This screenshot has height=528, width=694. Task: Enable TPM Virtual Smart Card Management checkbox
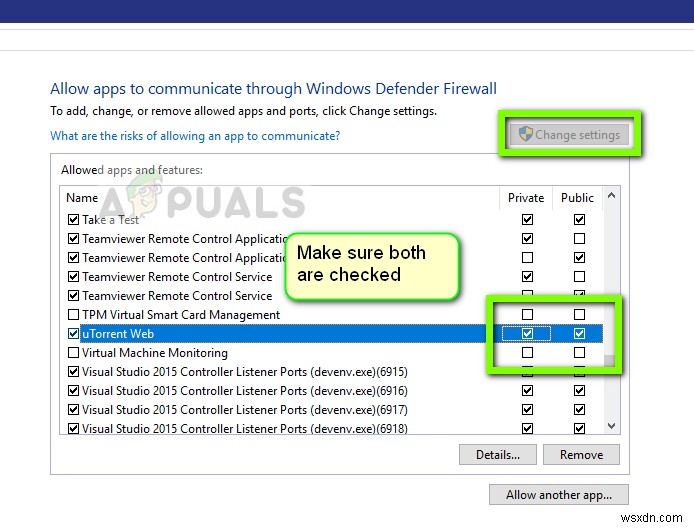point(73,315)
